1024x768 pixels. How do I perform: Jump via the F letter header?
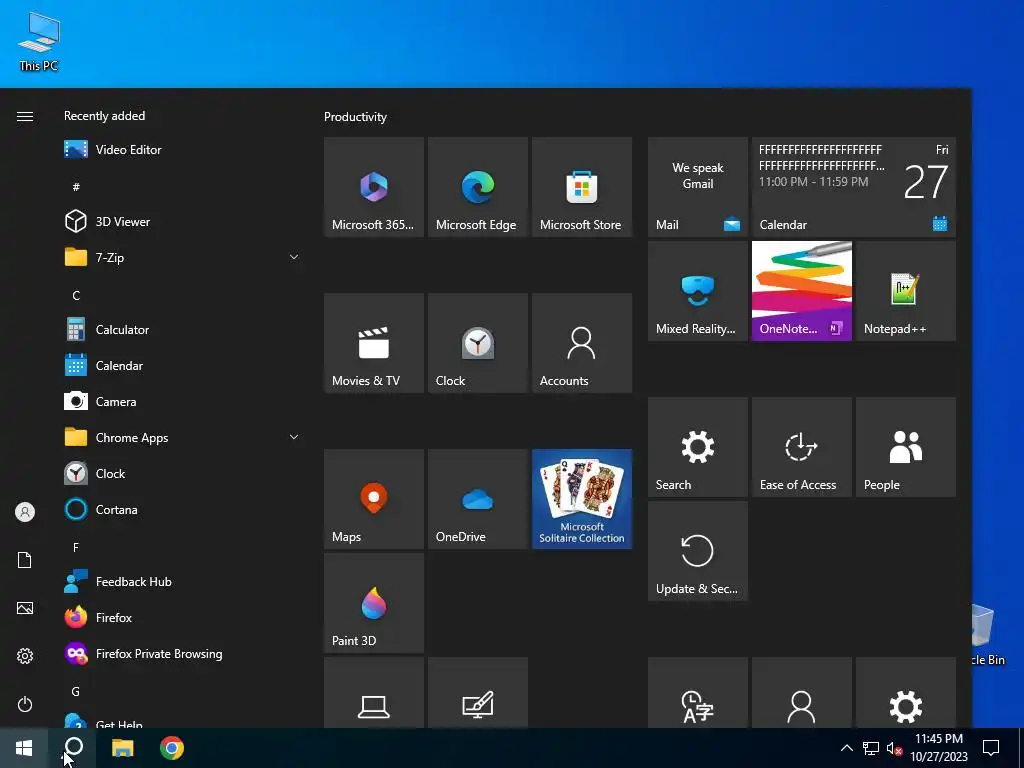click(x=76, y=547)
